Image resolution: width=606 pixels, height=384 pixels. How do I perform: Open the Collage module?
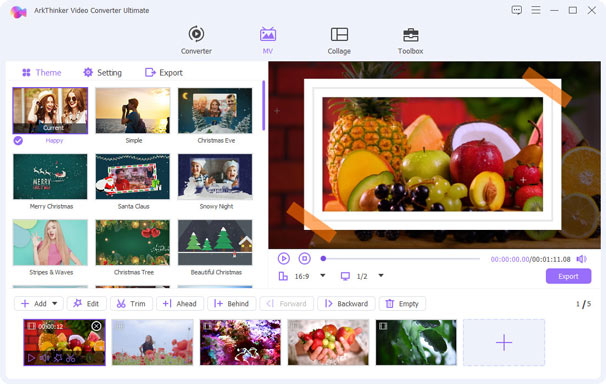point(339,40)
